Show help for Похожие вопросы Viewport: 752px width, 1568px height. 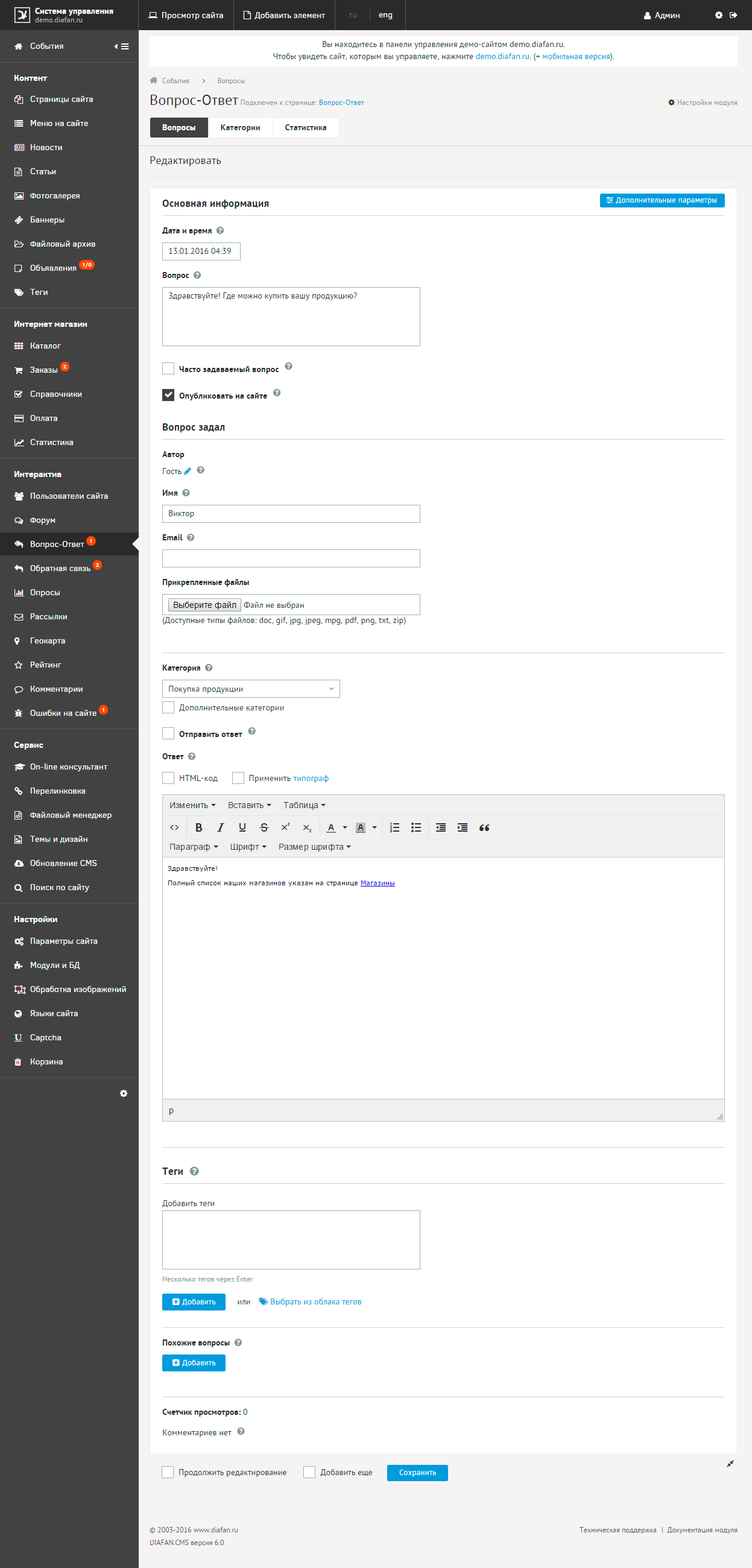click(238, 1343)
